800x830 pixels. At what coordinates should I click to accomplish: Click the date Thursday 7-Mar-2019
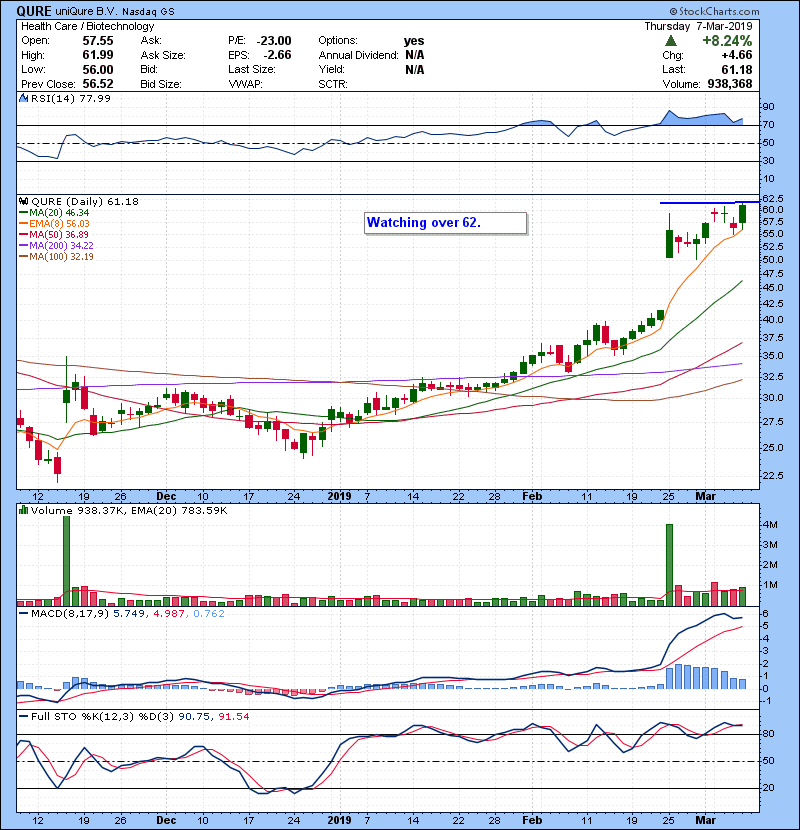[698, 26]
